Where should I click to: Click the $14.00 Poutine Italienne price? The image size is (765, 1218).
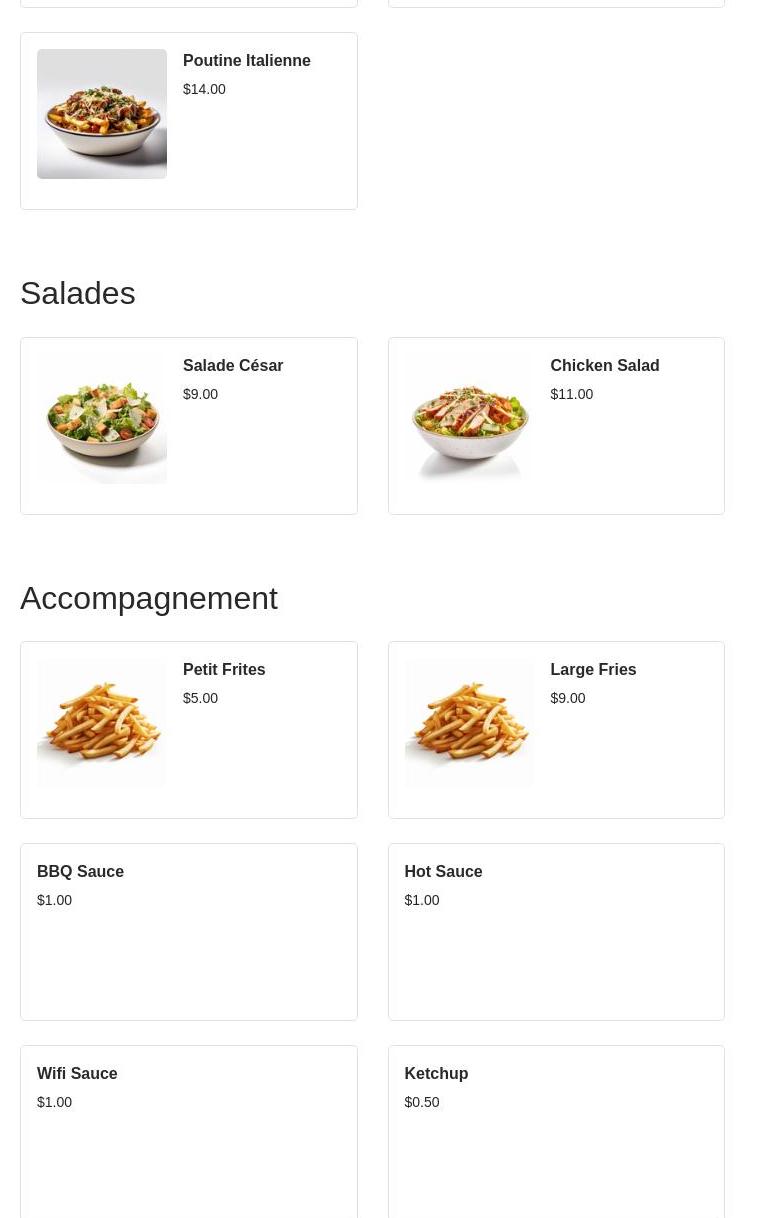click(x=204, y=89)
